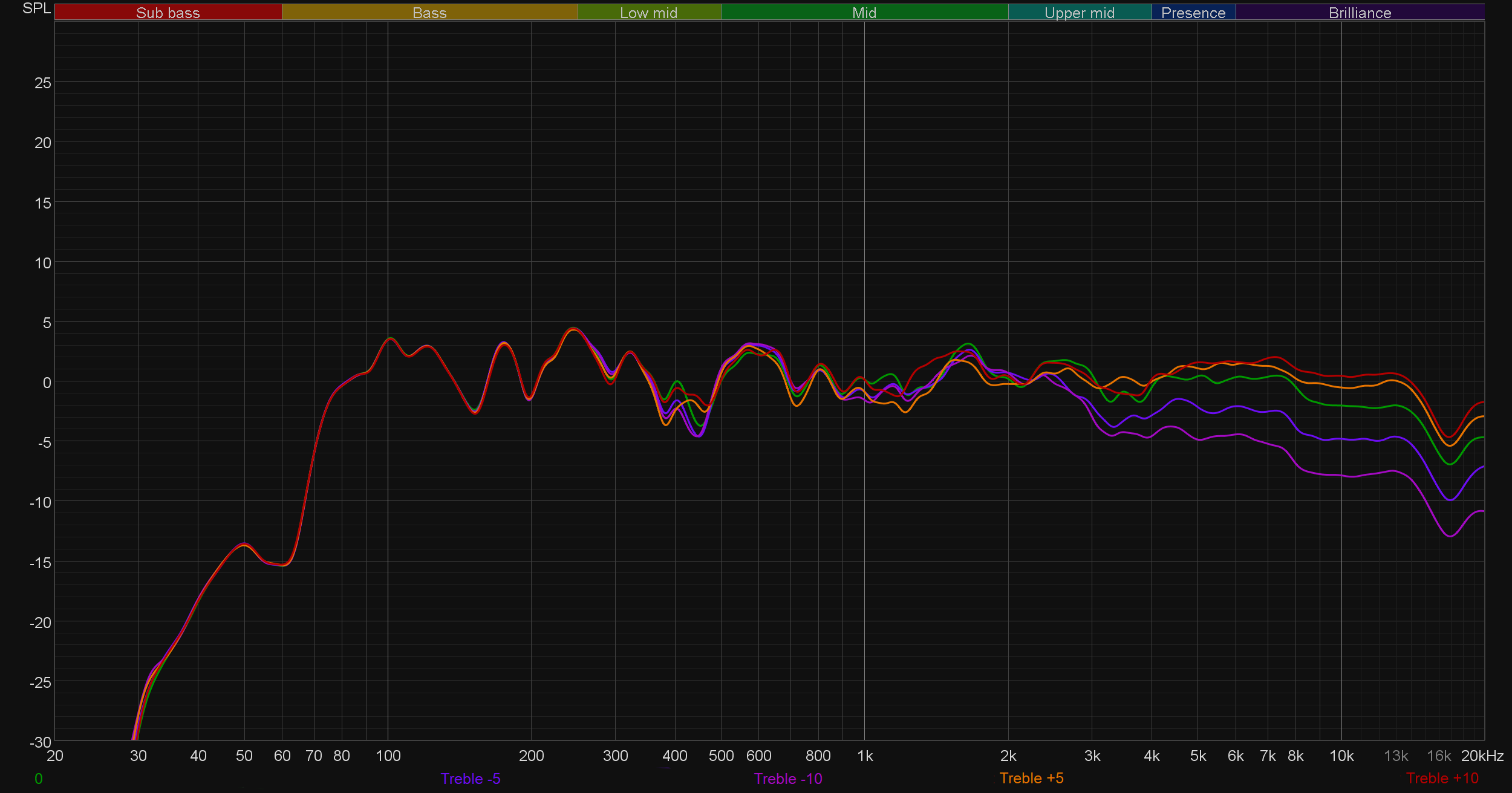
Task: Toggle the Treble +5 legend entry
Action: 1031,778
